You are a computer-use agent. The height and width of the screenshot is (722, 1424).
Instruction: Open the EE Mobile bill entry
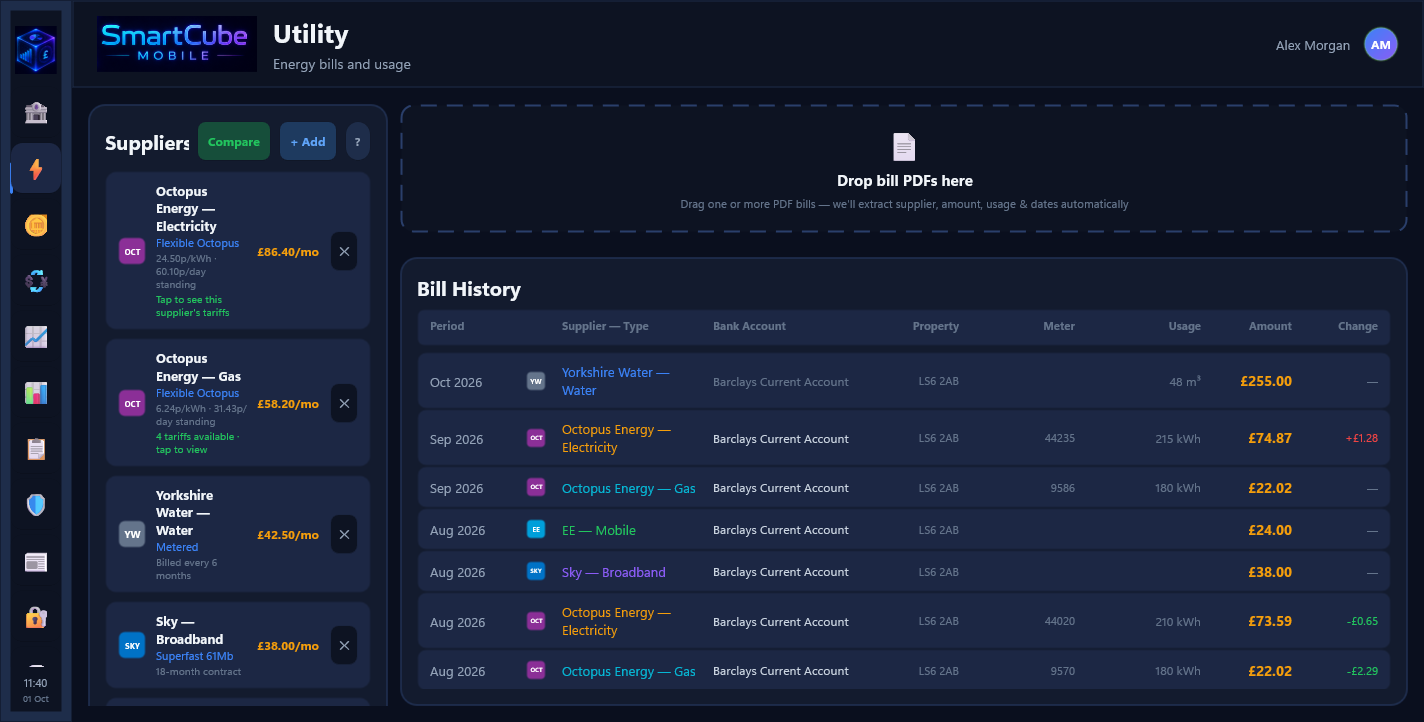[x=904, y=530]
